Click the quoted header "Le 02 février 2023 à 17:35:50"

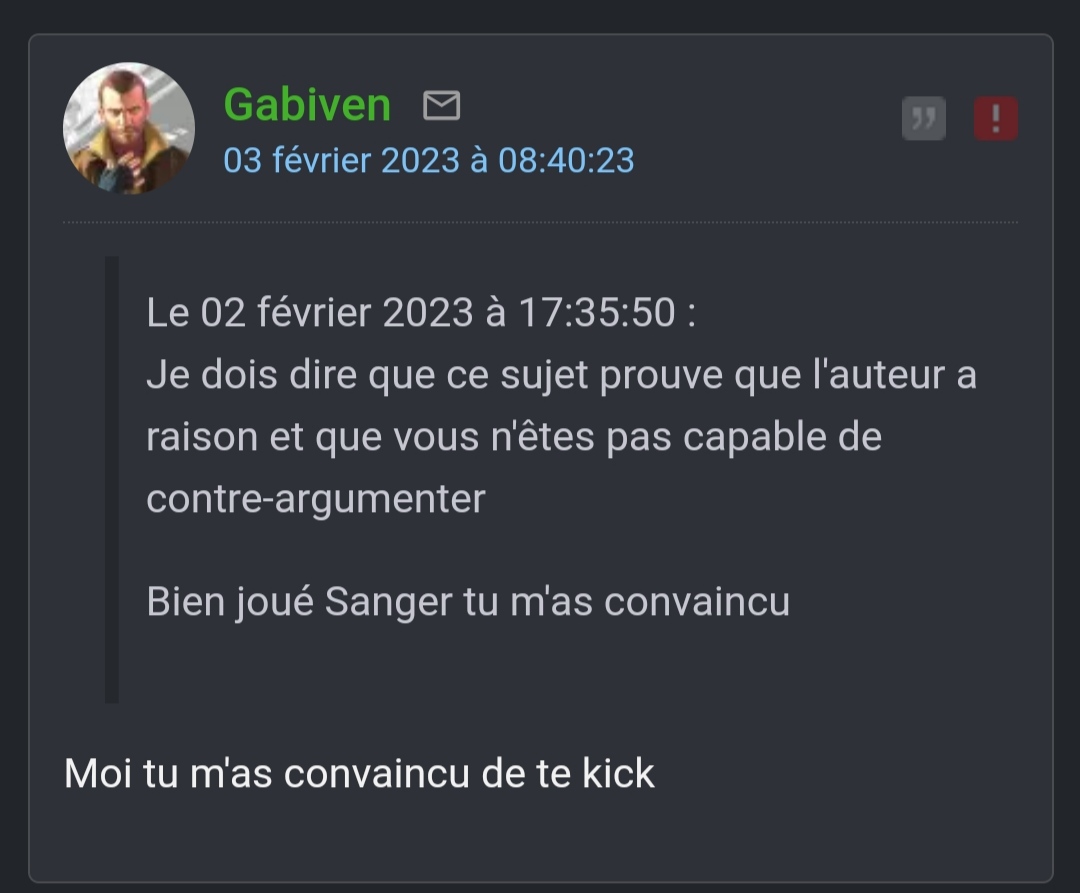click(411, 312)
